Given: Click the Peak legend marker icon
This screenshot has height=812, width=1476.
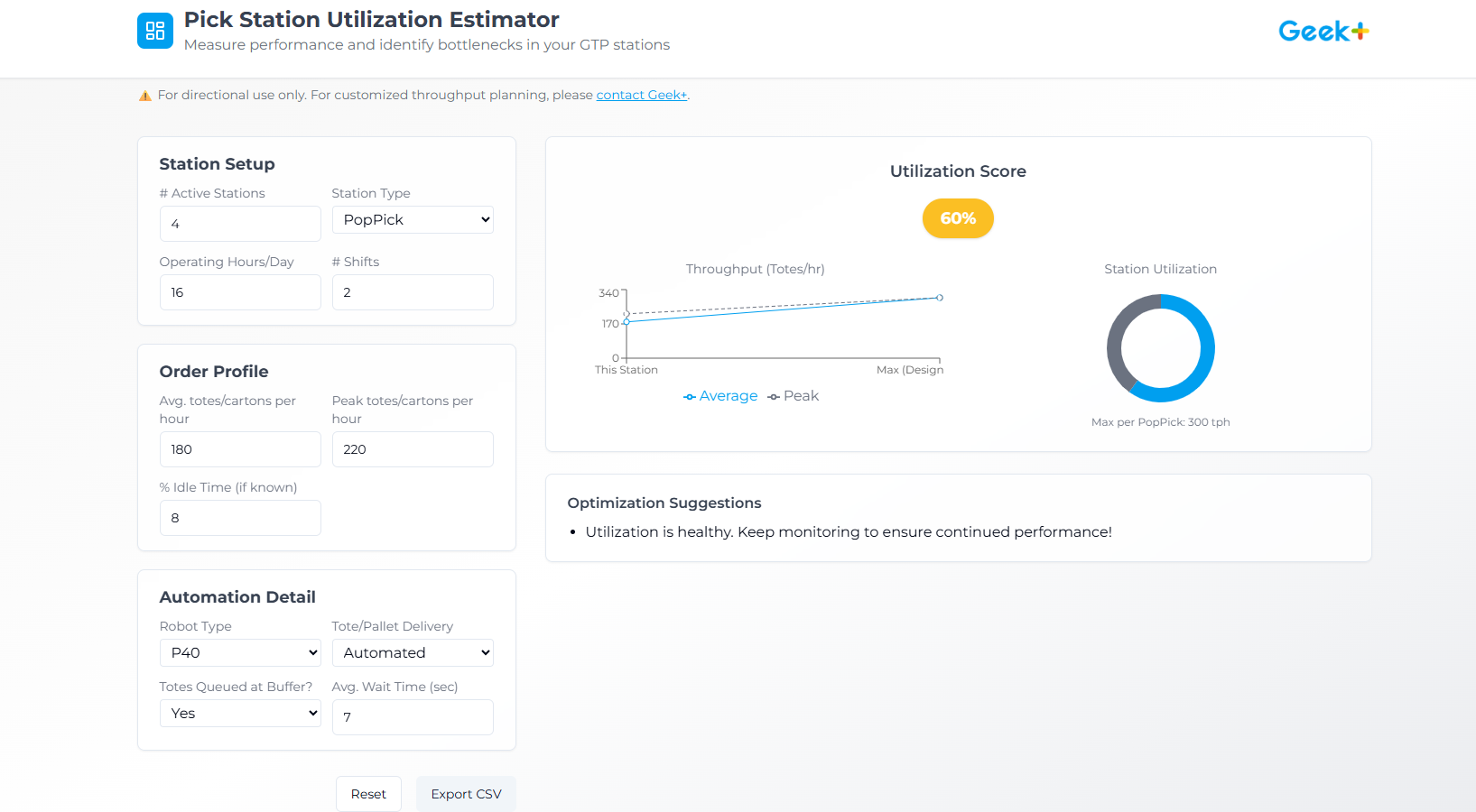Looking at the screenshot, I should click(x=773, y=396).
